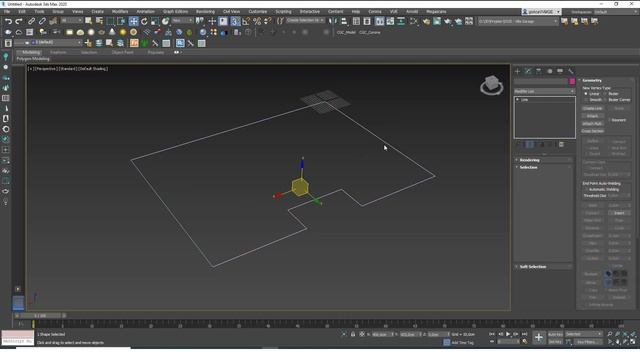Switch to the Hierarchy command panel tab

(x=539, y=71)
